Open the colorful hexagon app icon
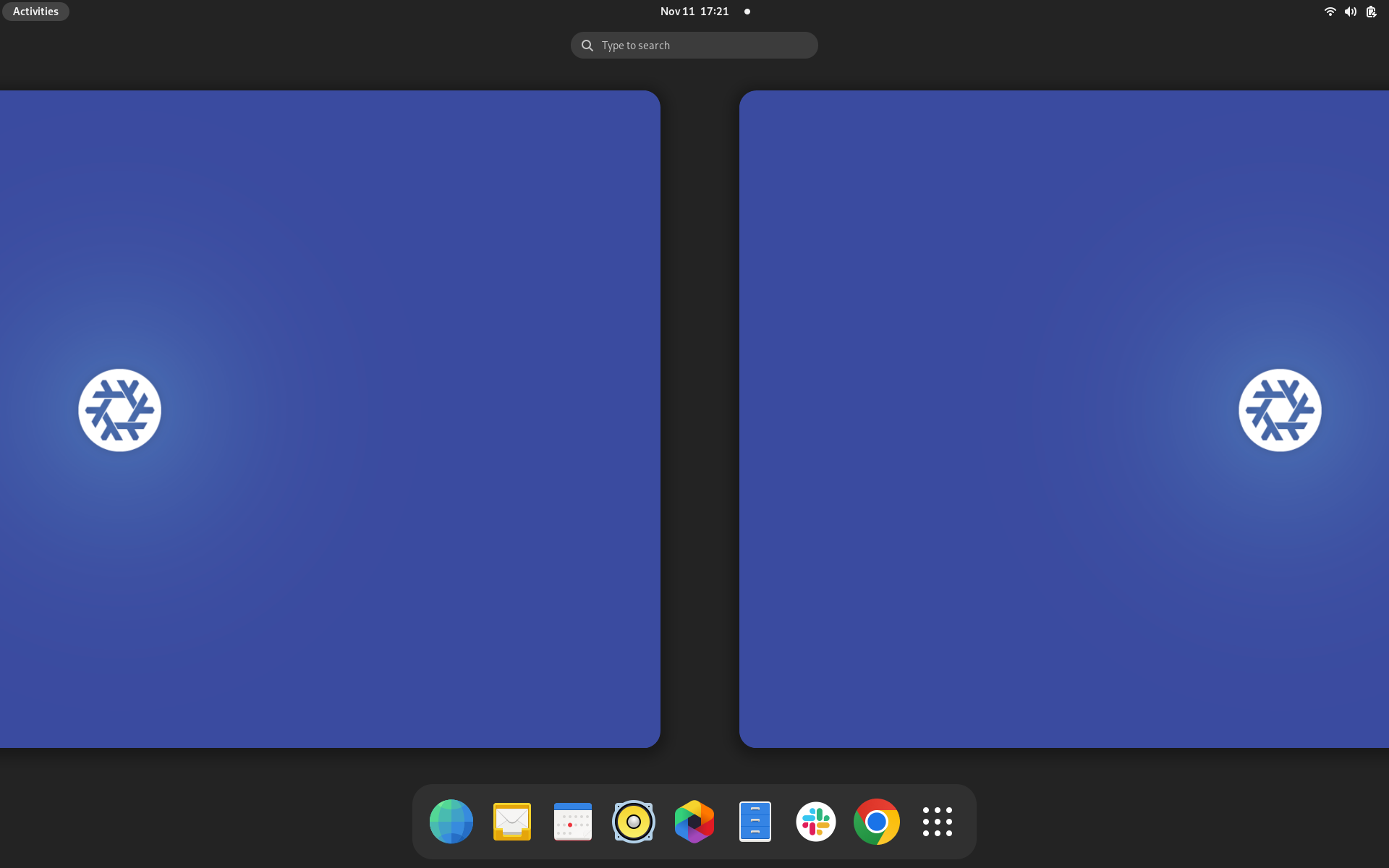Image resolution: width=1389 pixels, height=868 pixels. click(694, 821)
